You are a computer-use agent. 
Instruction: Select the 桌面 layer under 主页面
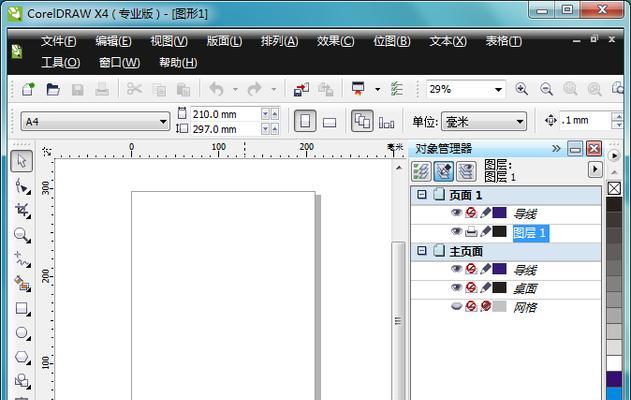coord(525,288)
